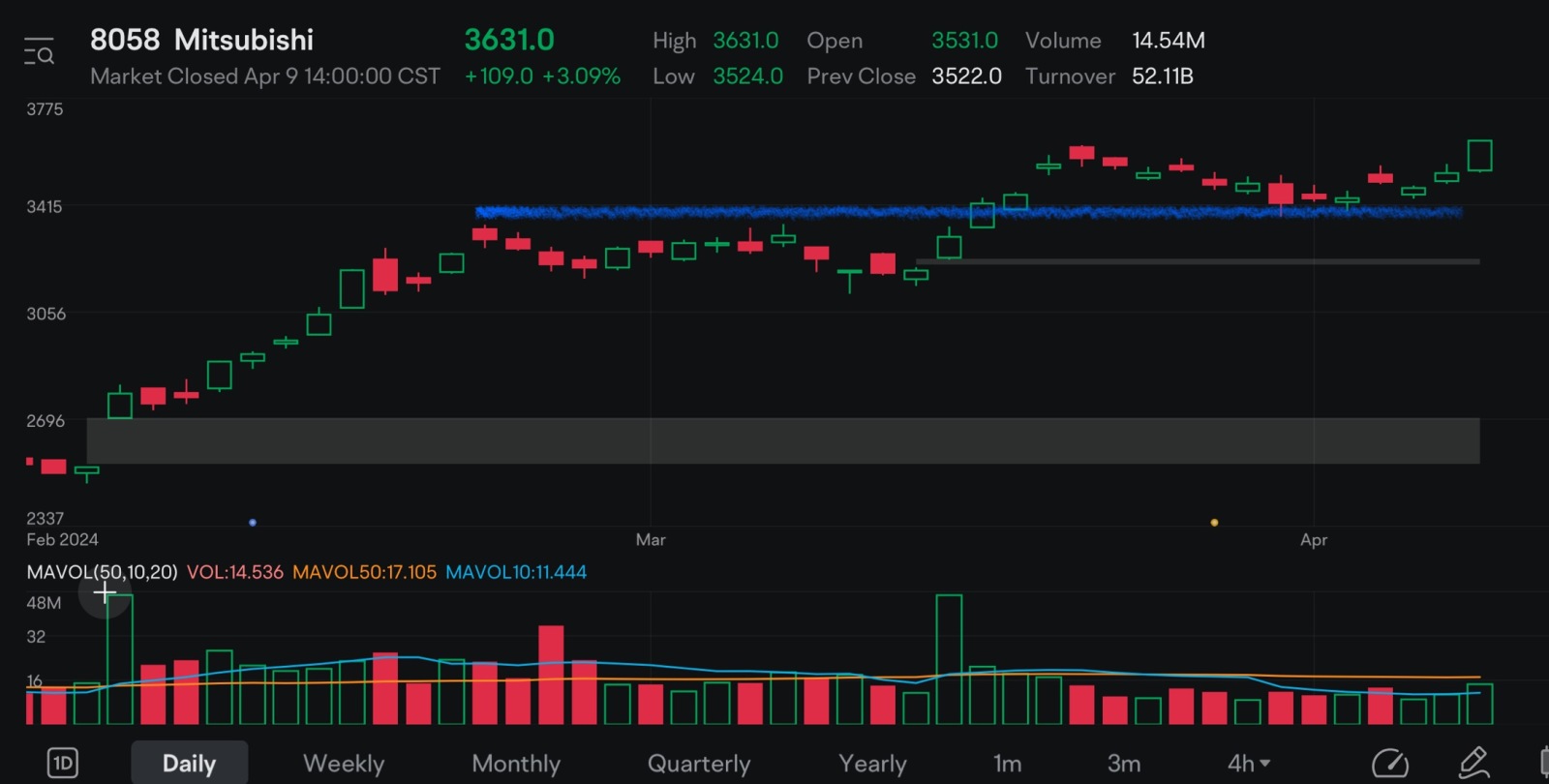1549x784 pixels.
Task: Click the Open value 3531.0
Action: pos(964,41)
